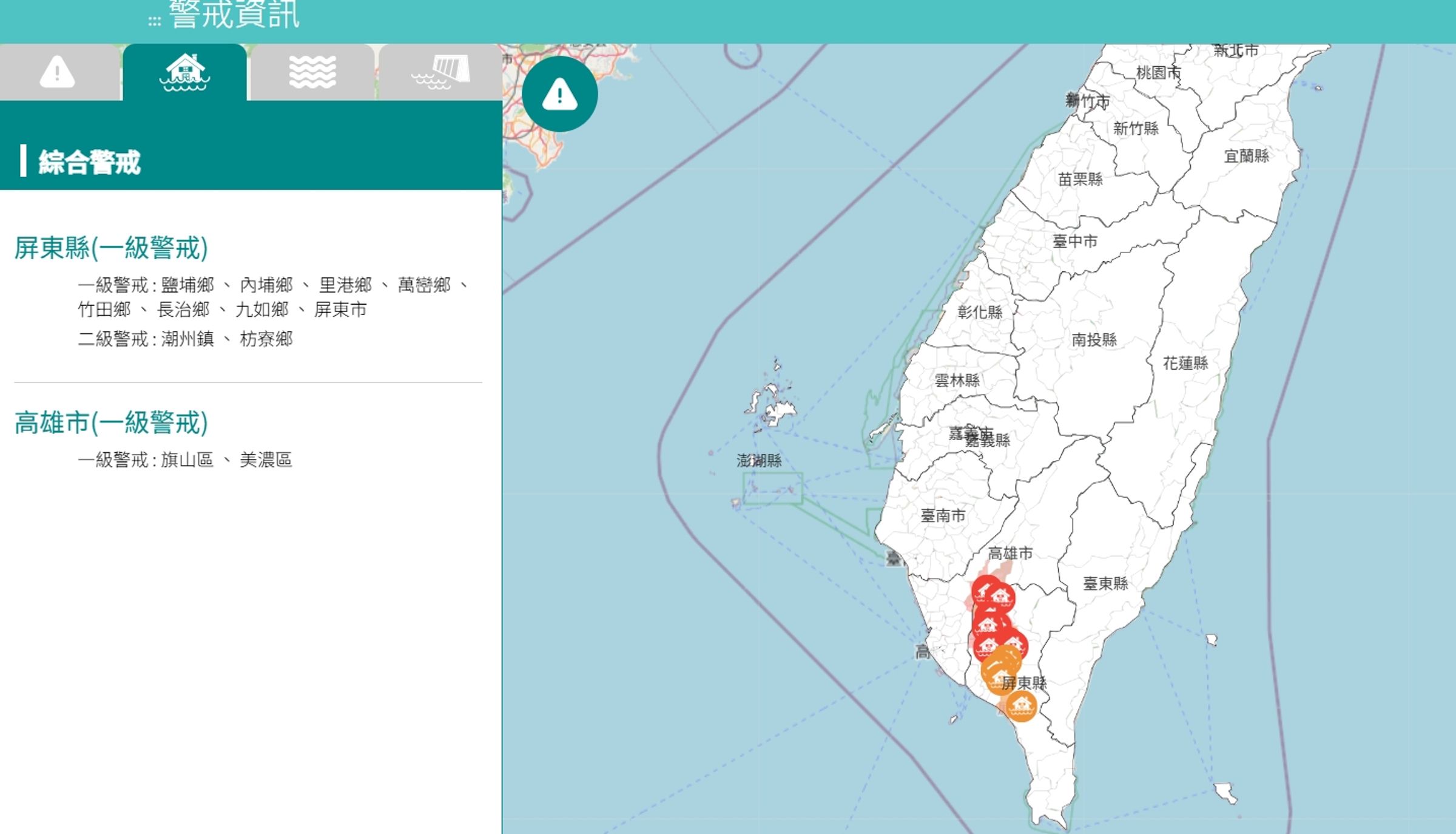Select 屏東市 in the alert list
This screenshot has width=1456, height=834.
click(x=340, y=310)
